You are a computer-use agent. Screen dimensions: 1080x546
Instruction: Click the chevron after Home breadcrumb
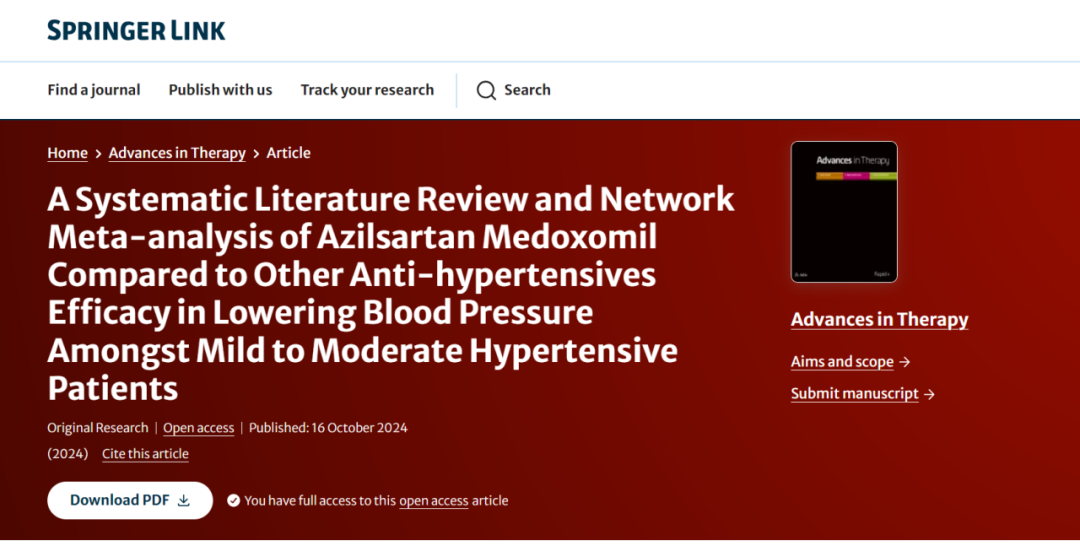pos(98,154)
